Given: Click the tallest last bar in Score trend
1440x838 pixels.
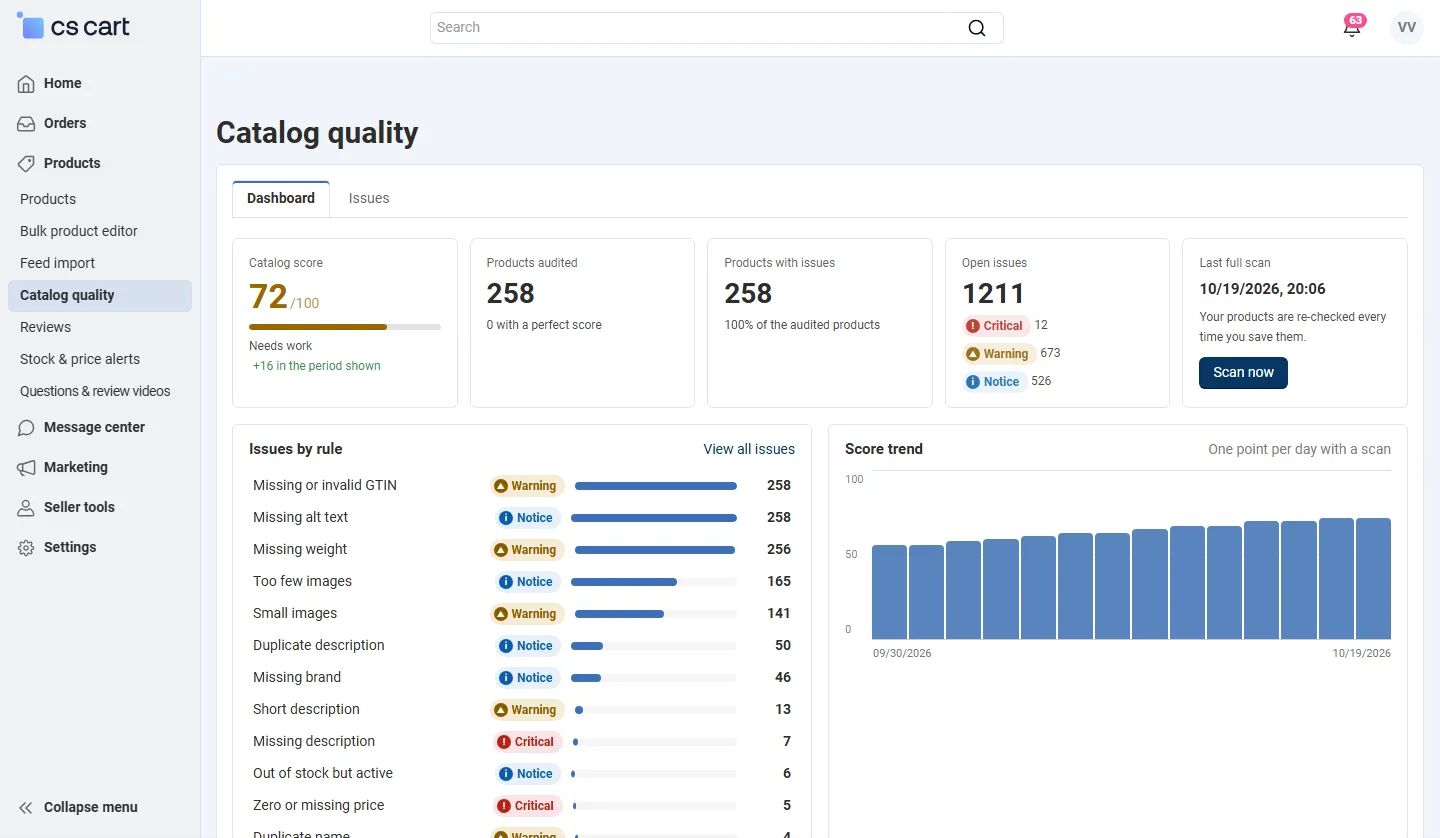Looking at the screenshot, I should click(x=1373, y=579).
